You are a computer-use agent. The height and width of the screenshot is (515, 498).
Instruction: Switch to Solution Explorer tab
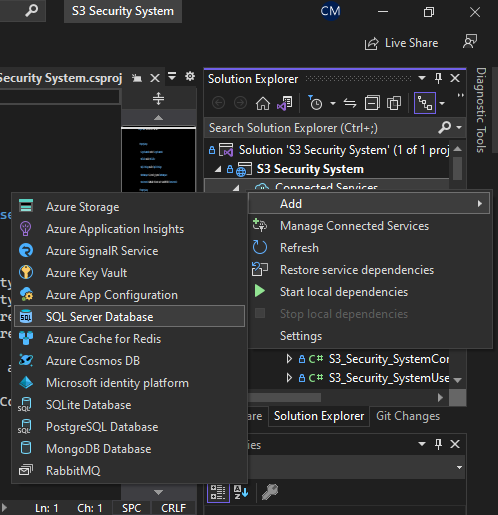pos(319,416)
